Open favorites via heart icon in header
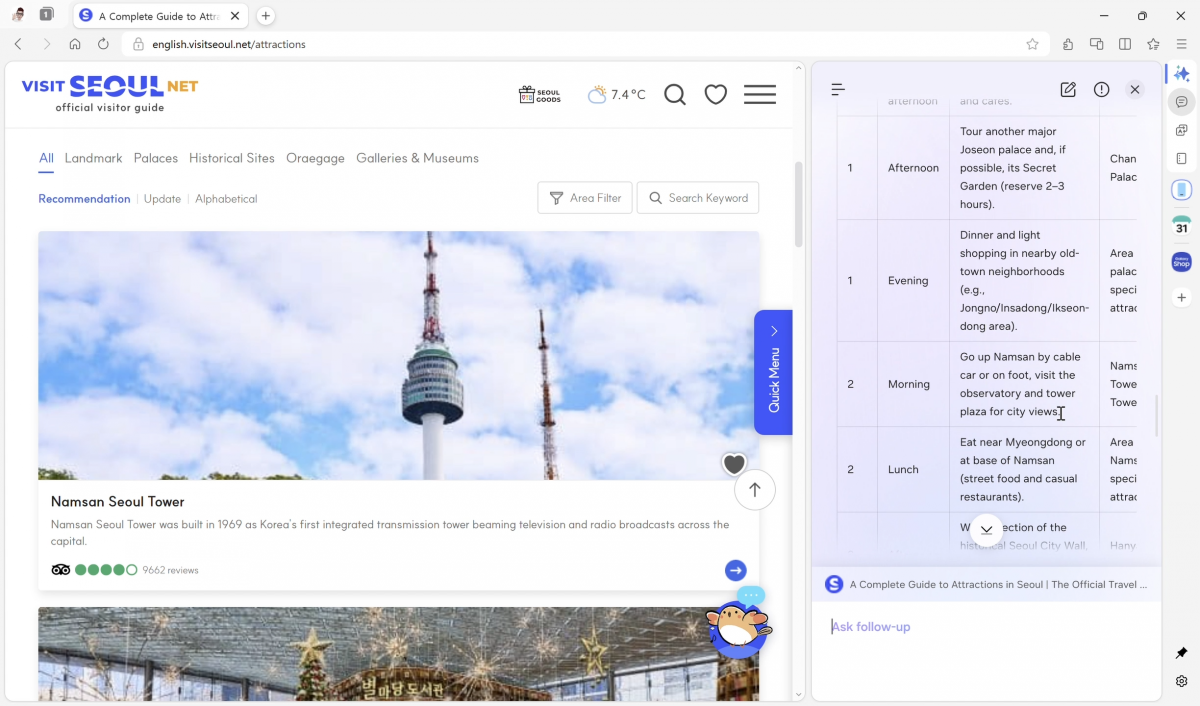Screen dimensions: 1200x706 tap(715, 95)
